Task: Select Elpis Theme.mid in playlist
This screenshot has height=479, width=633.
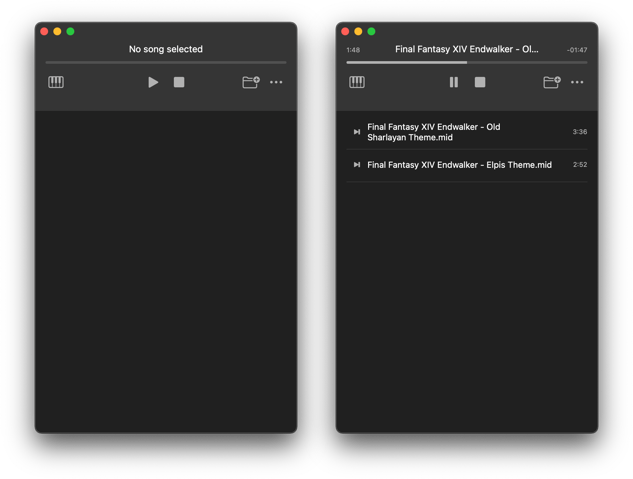Action: point(467,165)
